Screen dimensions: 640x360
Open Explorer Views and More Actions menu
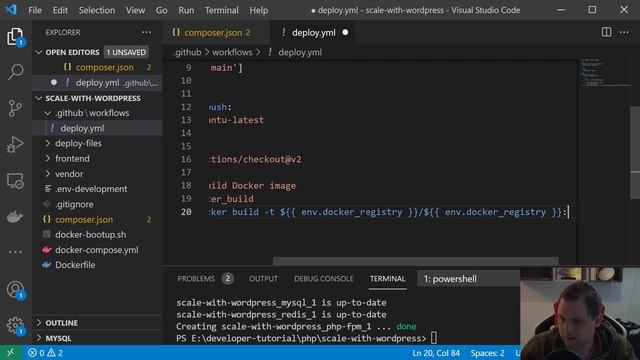click(147, 32)
